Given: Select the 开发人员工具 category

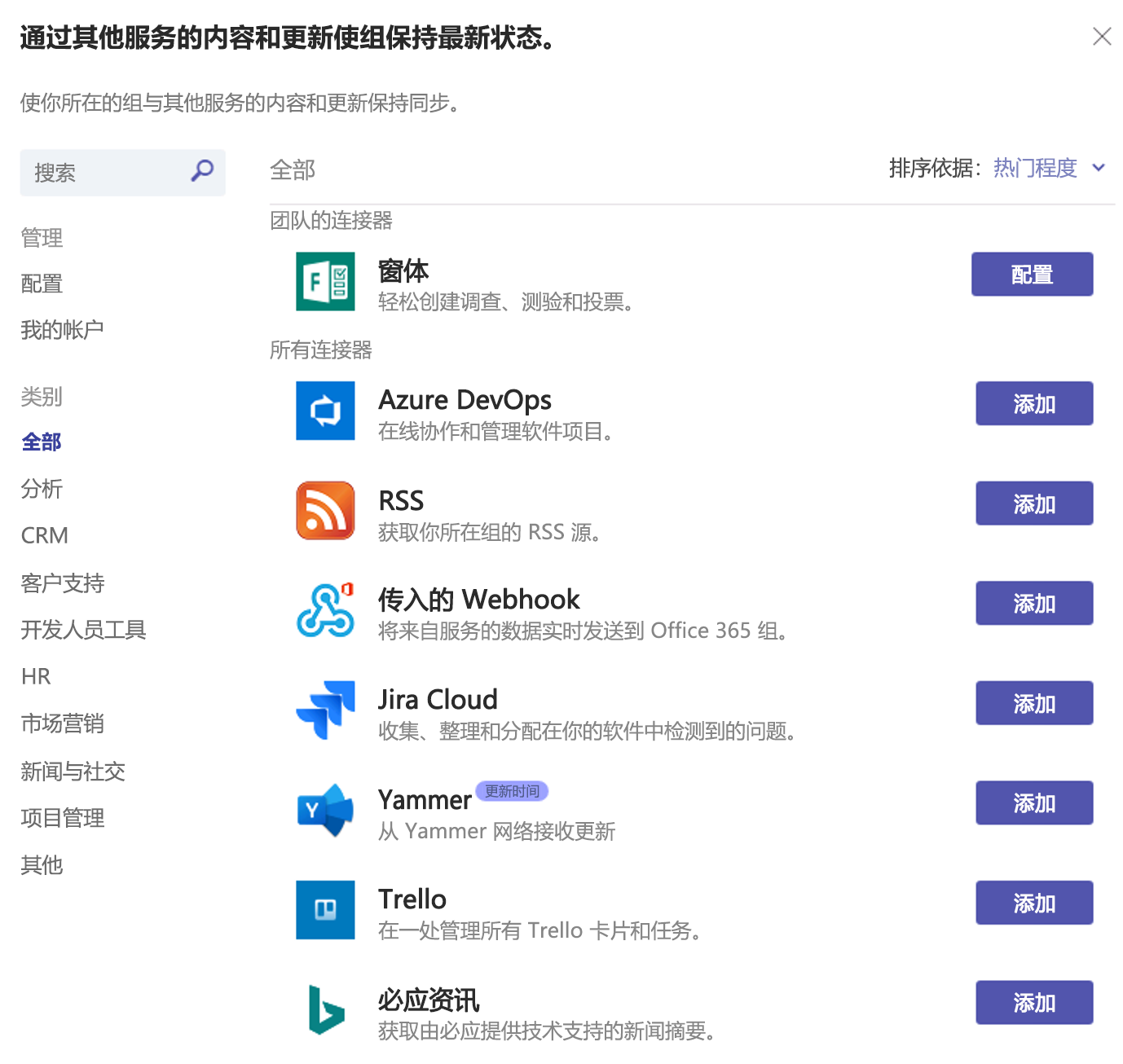Looking at the screenshot, I should coord(83,630).
